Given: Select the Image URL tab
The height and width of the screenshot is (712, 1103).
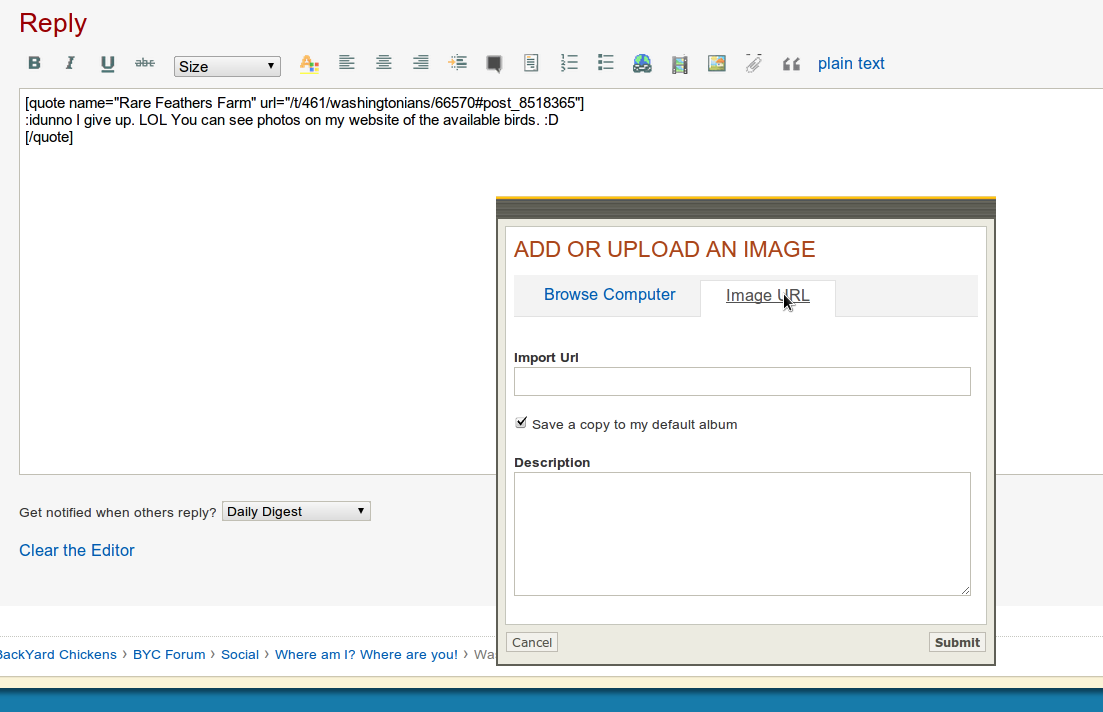Looking at the screenshot, I should click(767, 296).
